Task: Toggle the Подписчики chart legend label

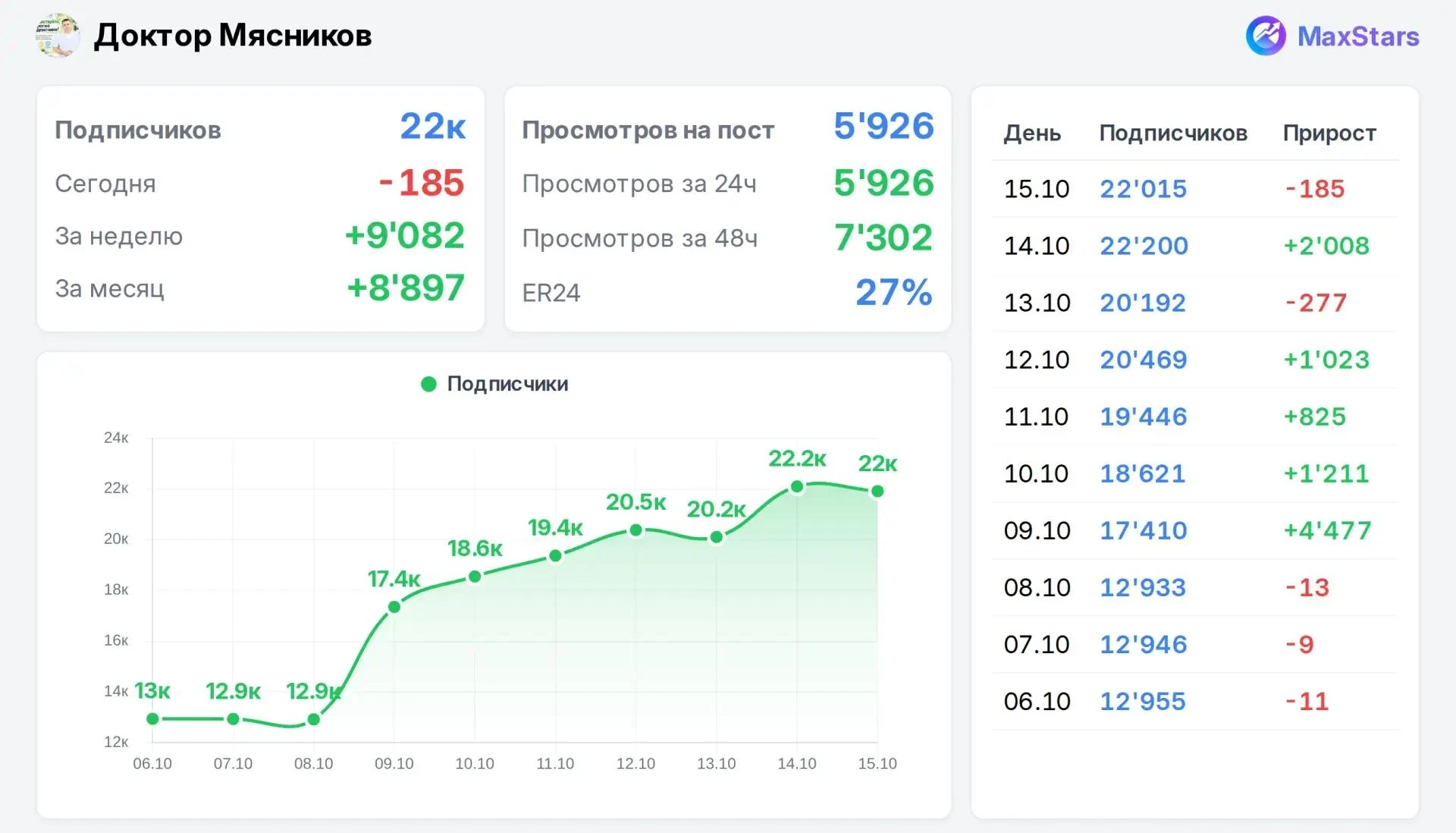Action: (x=507, y=384)
